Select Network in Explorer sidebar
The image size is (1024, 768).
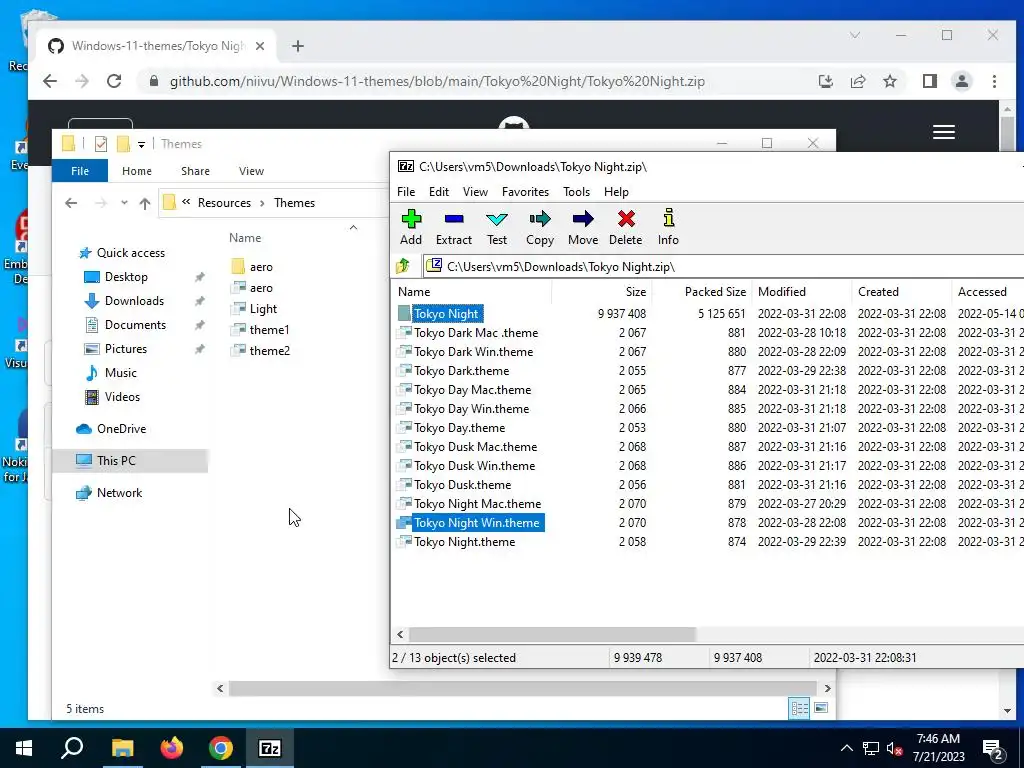(x=119, y=493)
